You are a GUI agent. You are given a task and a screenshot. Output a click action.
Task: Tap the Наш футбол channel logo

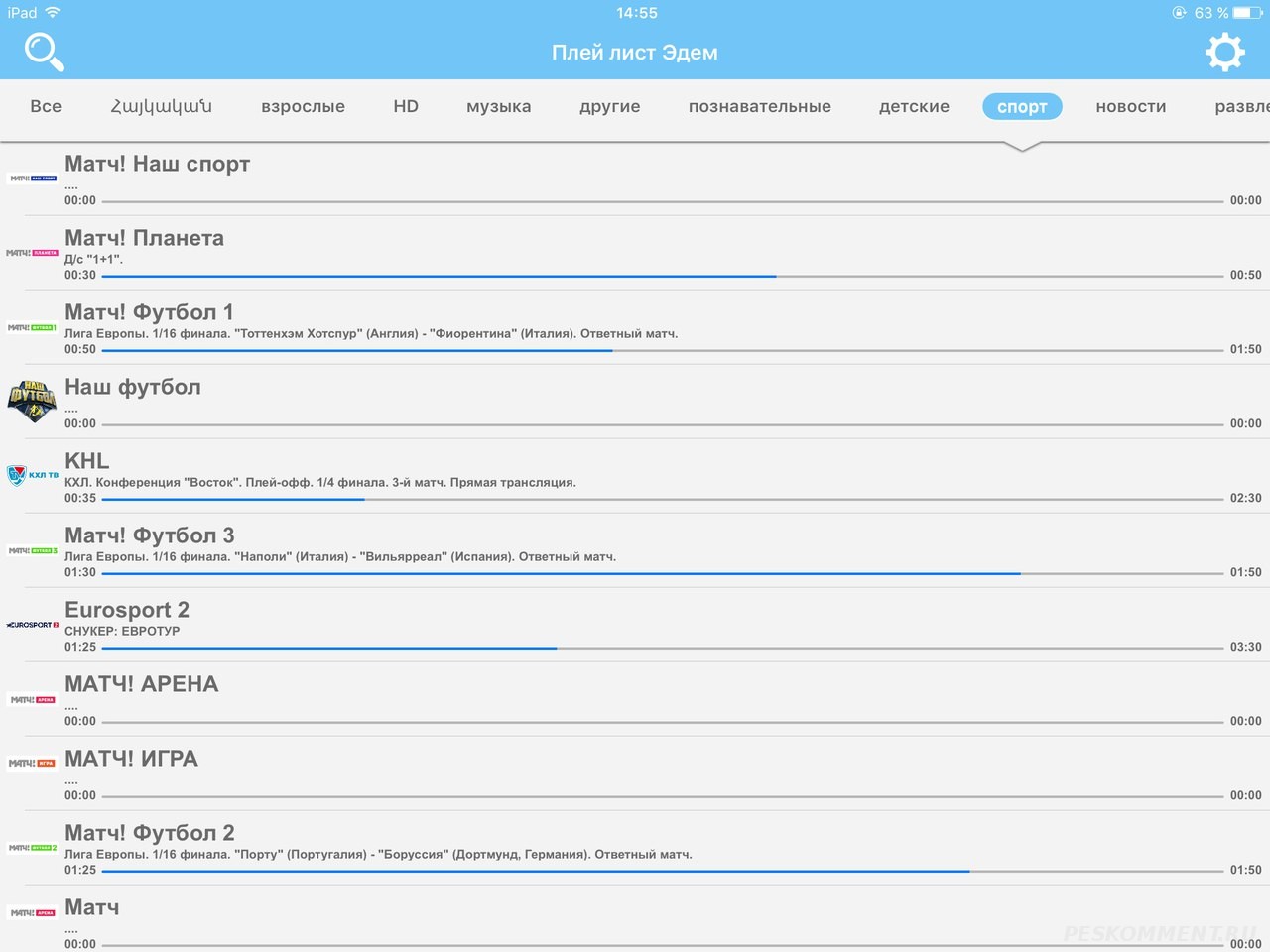coord(32,401)
